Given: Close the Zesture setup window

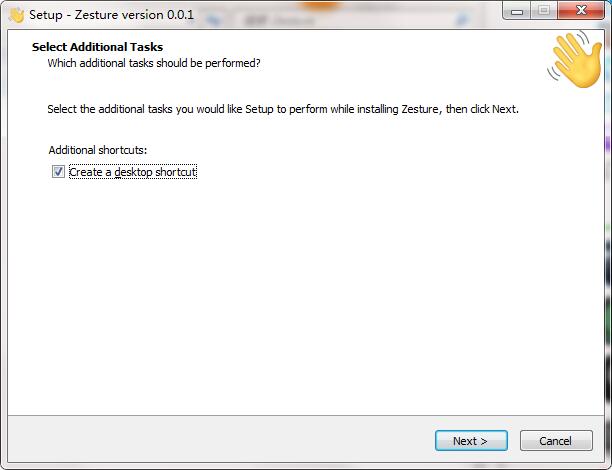Looking at the screenshot, I should pos(581,11).
